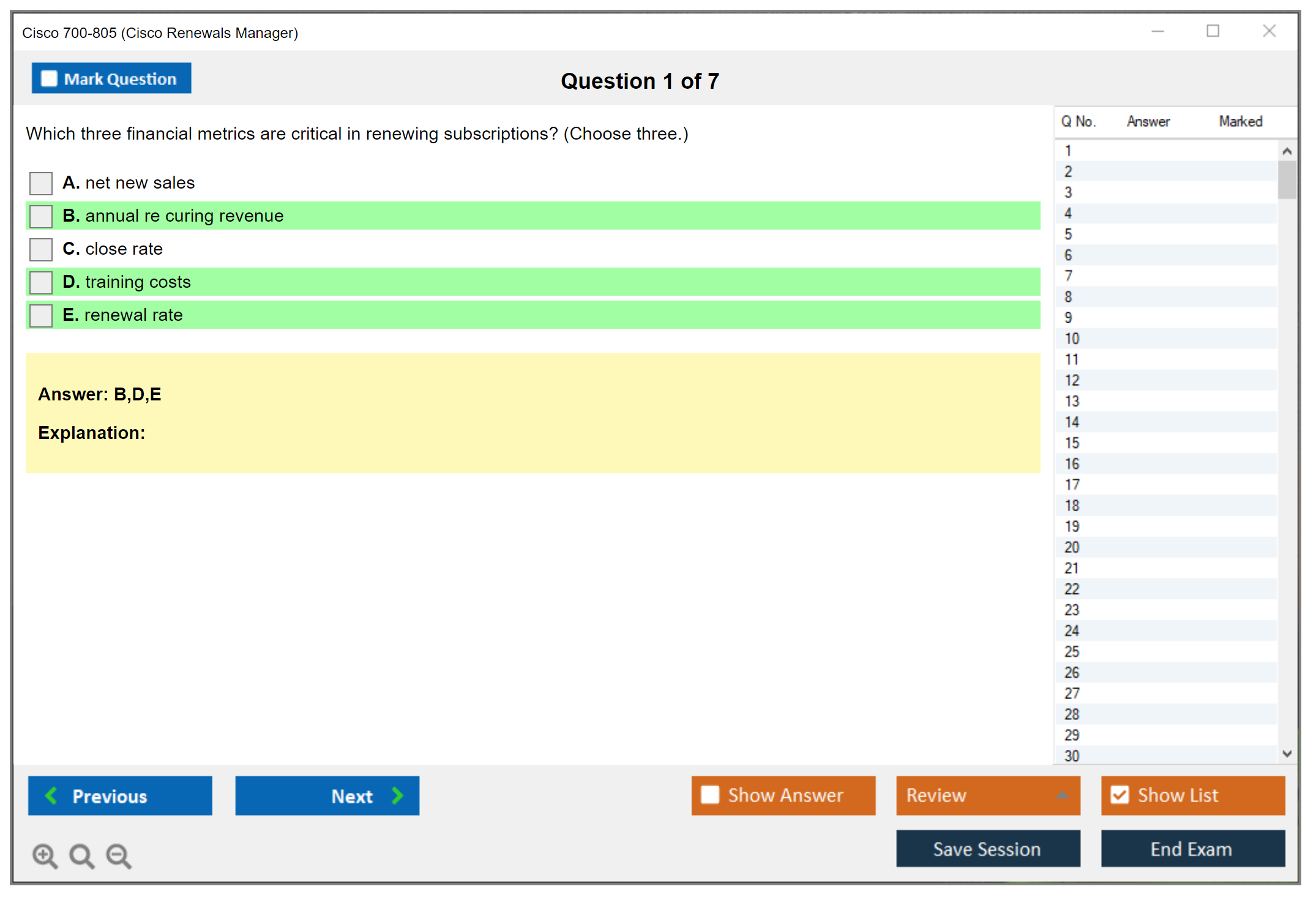Click the zoom in magnifier icon
The height and width of the screenshot is (900, 1316).
coord(45,856)
